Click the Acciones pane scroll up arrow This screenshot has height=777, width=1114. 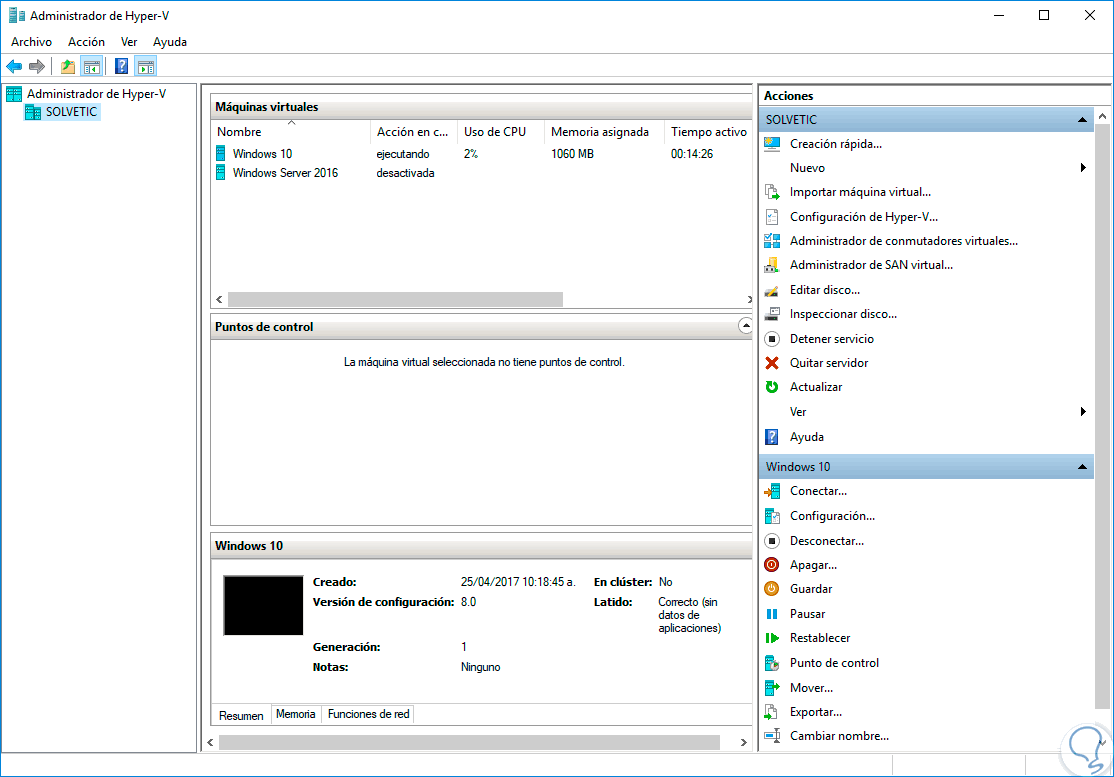[x=1102, y=116]
